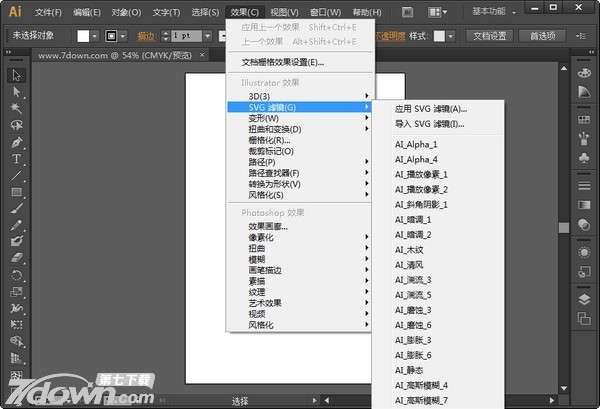The width and height of the screenshot is (600, 409).
Task: Activate the Lasso tool
Action: (16, 126)
